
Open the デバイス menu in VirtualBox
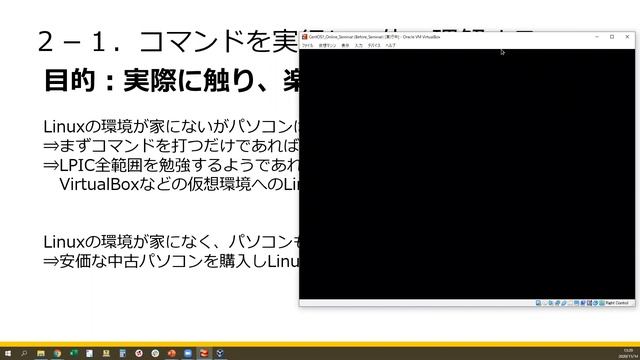[x=374, y=45]
